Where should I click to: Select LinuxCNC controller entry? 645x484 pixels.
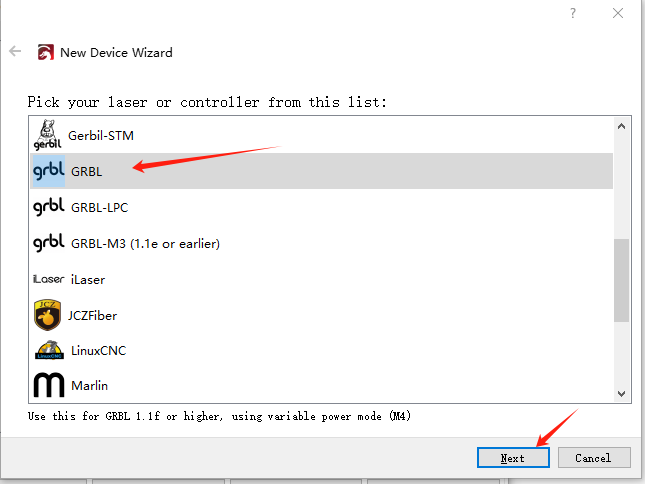click(x=321, y=350)
